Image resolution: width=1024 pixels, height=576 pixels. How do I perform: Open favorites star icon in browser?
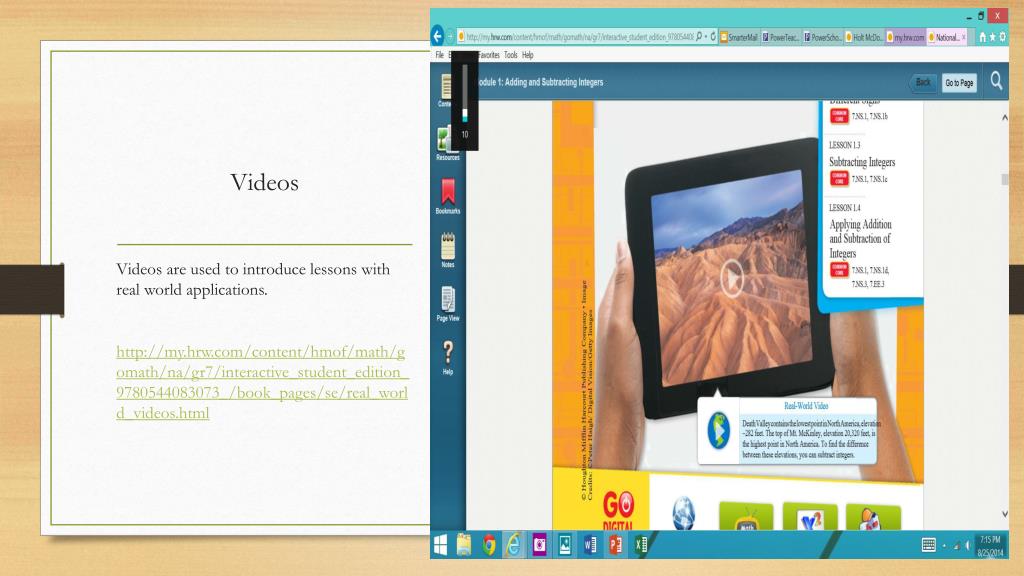(993, 37)
